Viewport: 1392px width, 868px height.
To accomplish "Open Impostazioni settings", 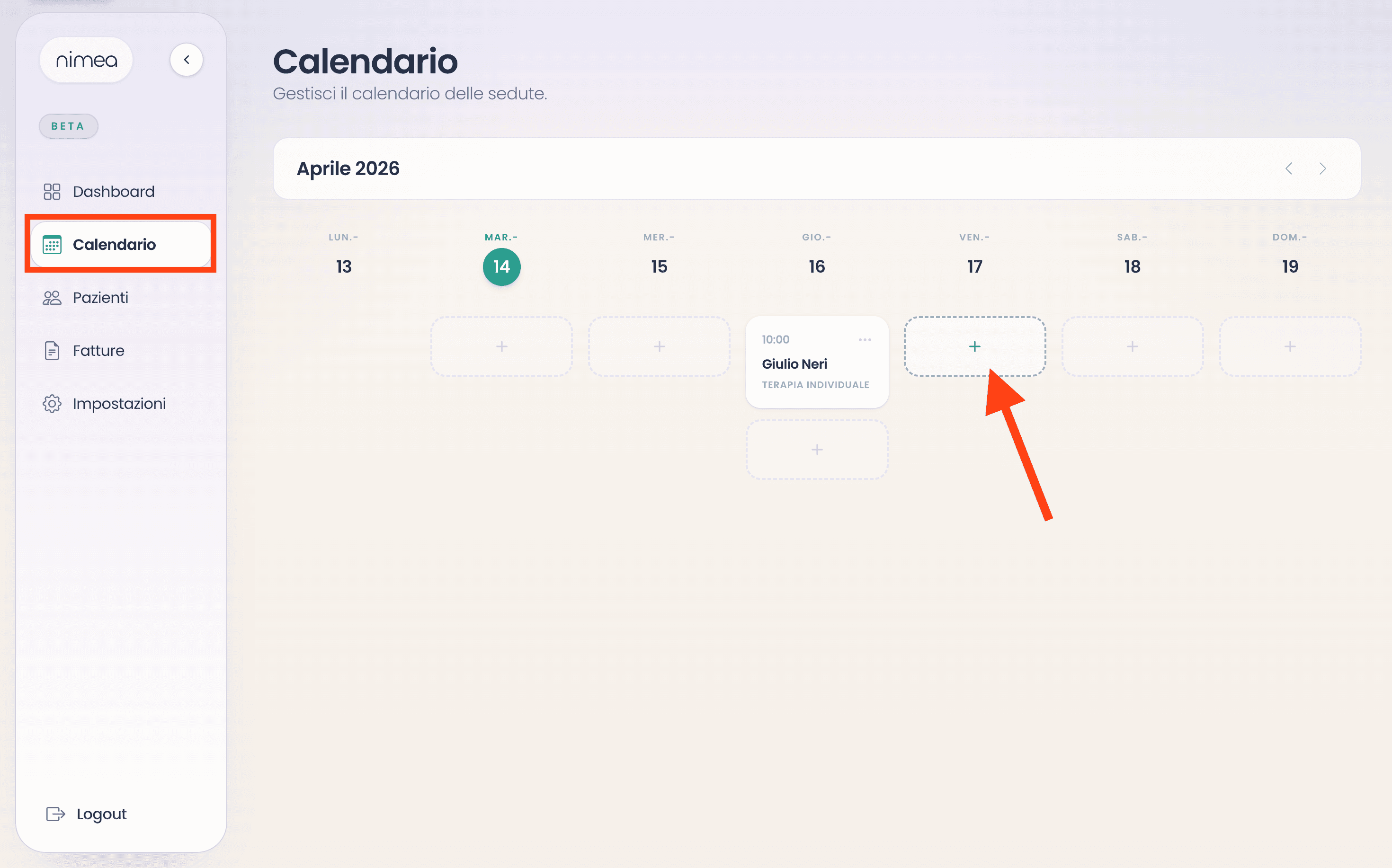I will coord(119,403).
